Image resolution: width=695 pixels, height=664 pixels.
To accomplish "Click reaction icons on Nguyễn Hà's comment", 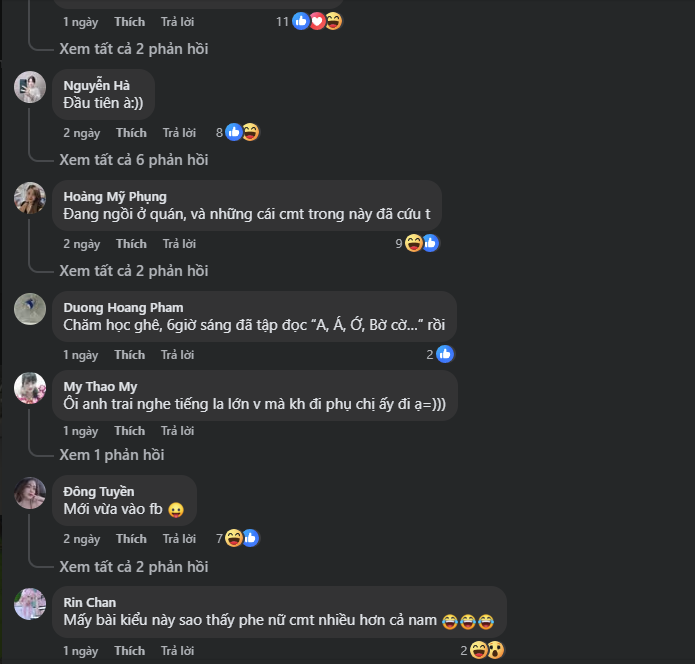I will tap(242, 132).
